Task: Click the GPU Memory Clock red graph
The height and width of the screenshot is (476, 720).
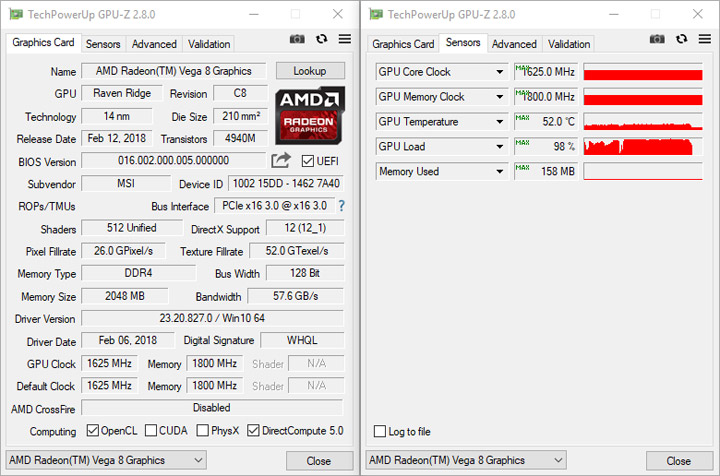Action: point(643,97)
